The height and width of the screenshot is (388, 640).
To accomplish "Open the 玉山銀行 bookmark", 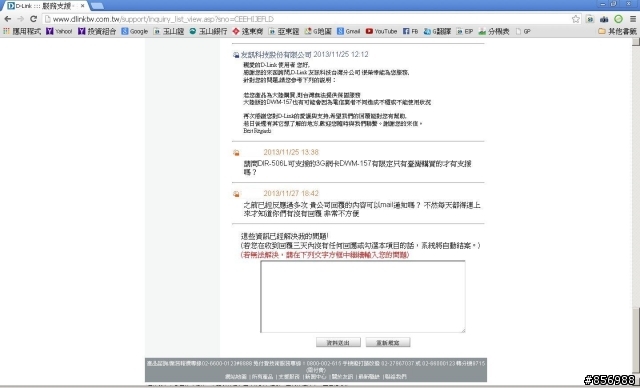I will coord(208,31).
